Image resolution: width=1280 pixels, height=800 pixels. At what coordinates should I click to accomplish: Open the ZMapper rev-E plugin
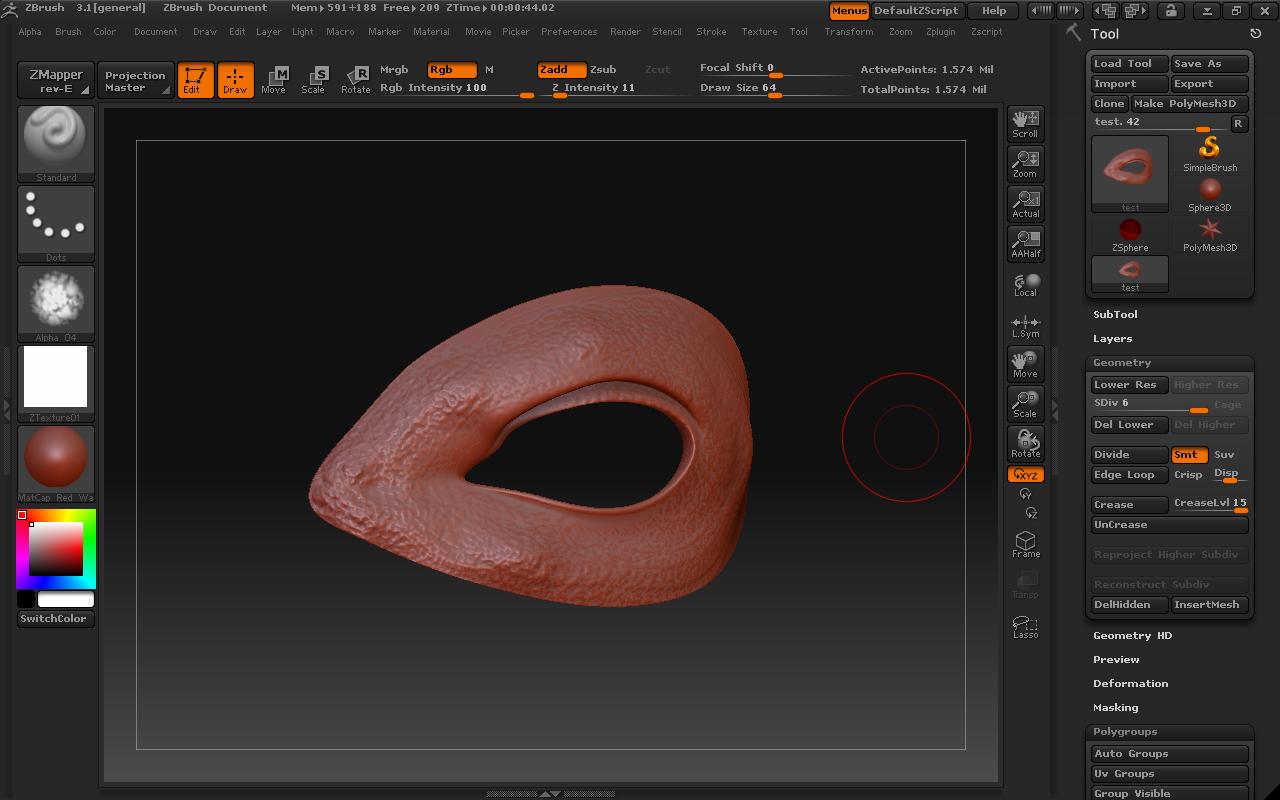tap(56, 80)
